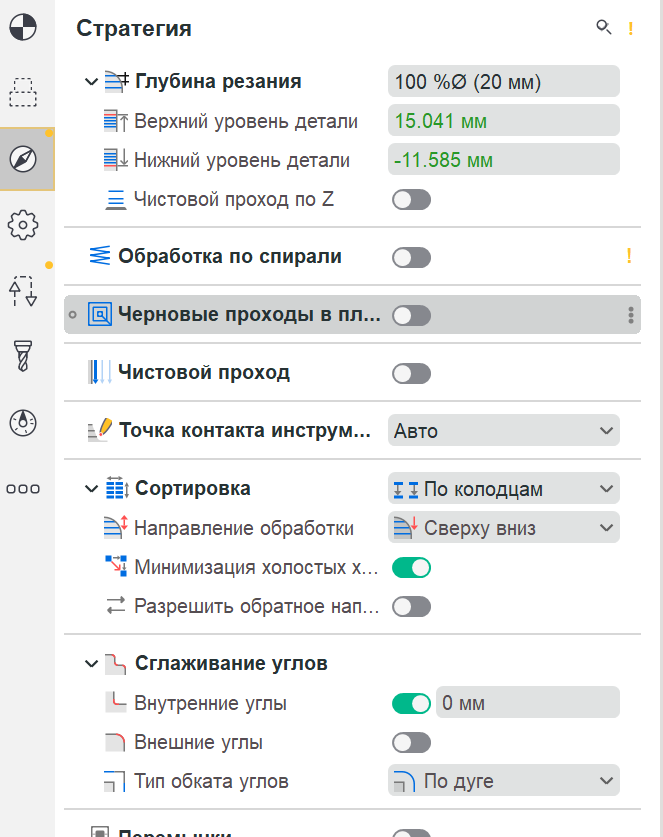The image size is (663, 837).
Task: Click the Разрешить обратное направление arrows icon
Action: 116,606
